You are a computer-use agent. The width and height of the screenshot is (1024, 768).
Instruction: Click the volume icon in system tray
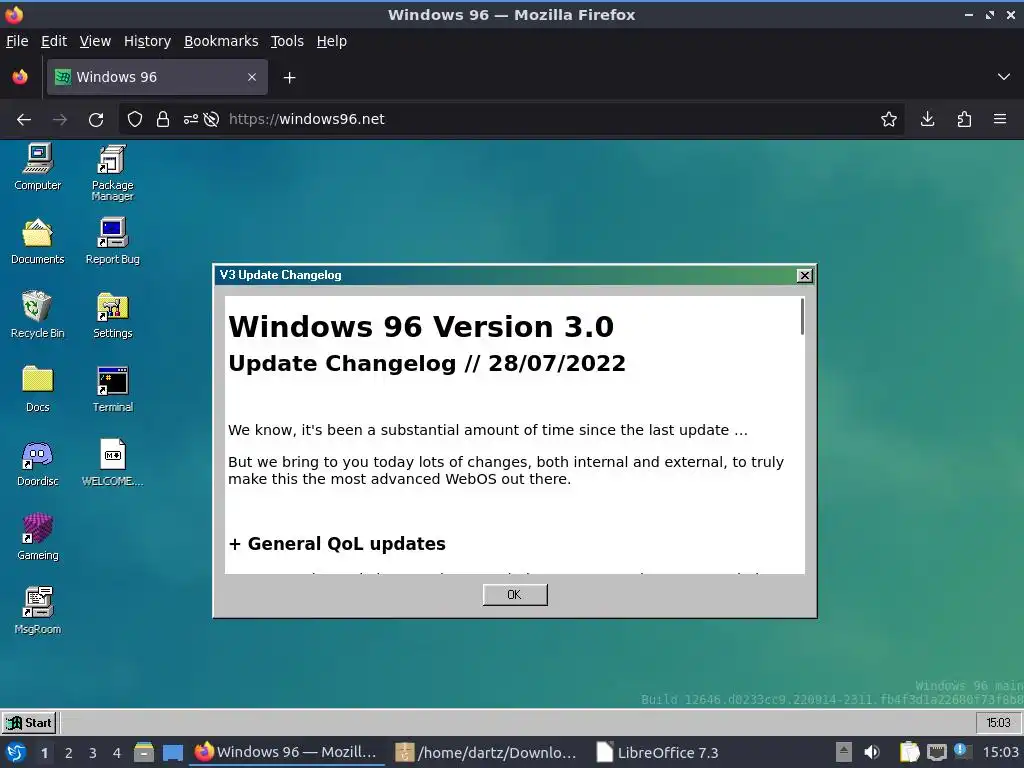coord(871,752)
